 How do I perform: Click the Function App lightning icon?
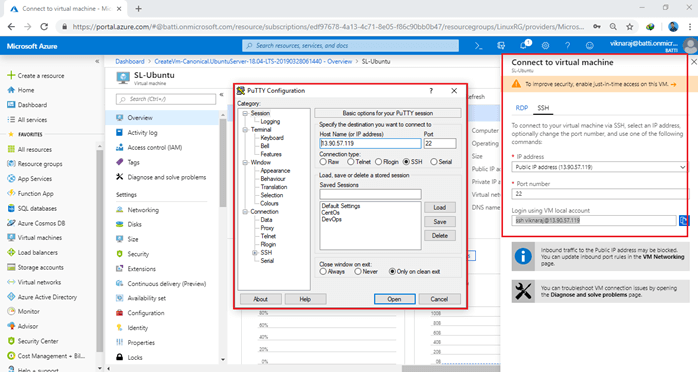[x=11, y=193]
